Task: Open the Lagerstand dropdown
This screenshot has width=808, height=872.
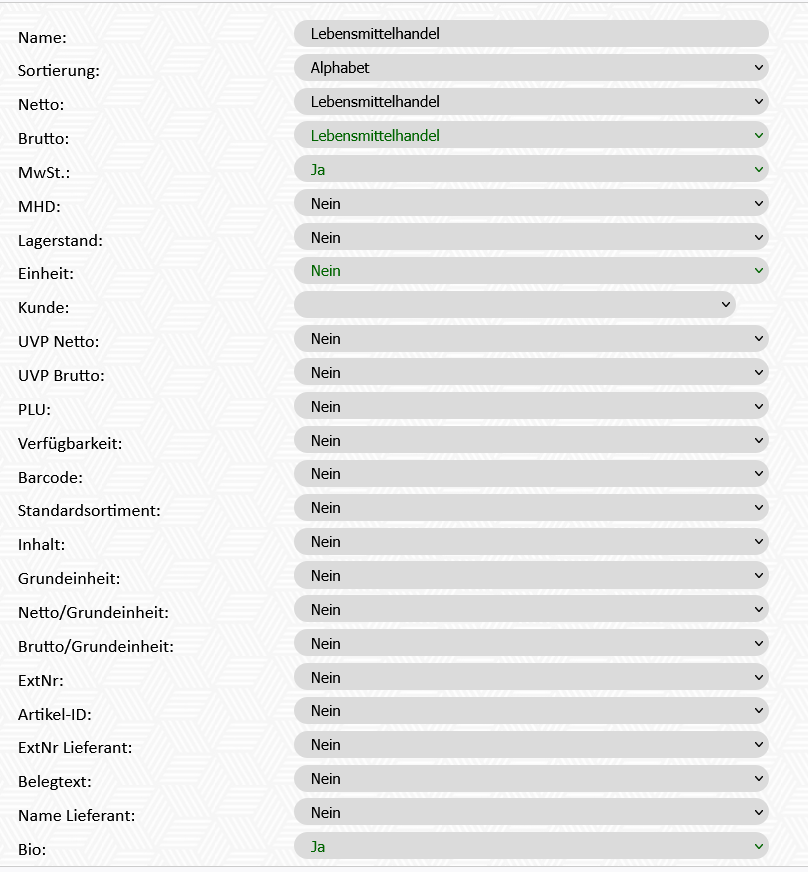Action: pos(530,238)
